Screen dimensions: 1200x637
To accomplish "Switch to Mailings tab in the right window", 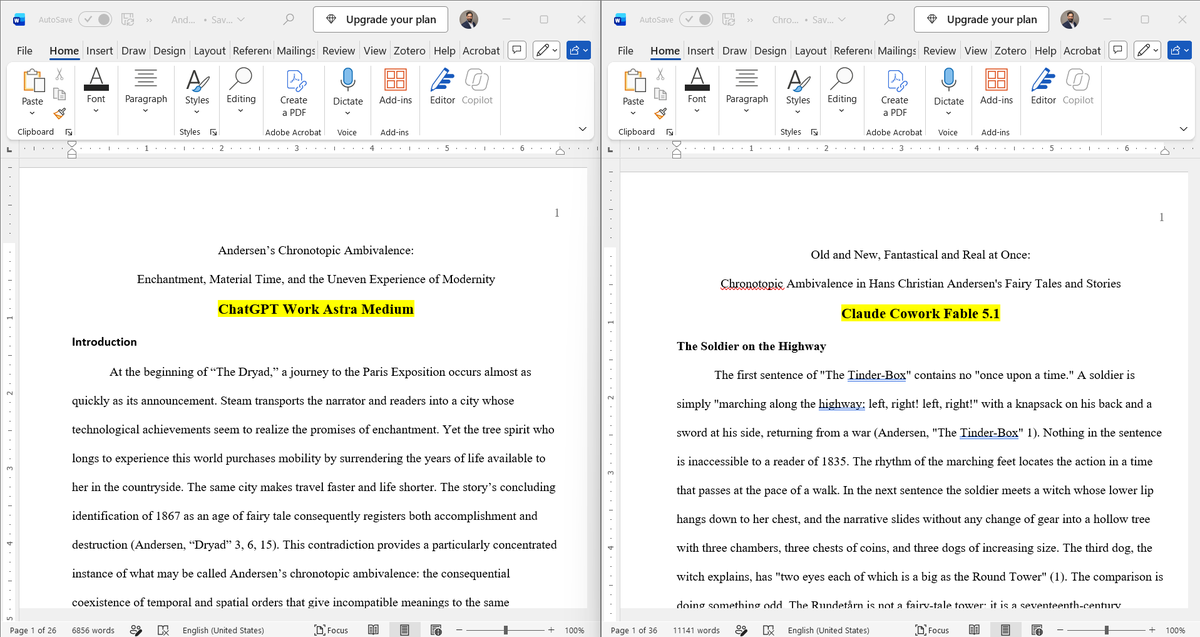I will (897, 50).
